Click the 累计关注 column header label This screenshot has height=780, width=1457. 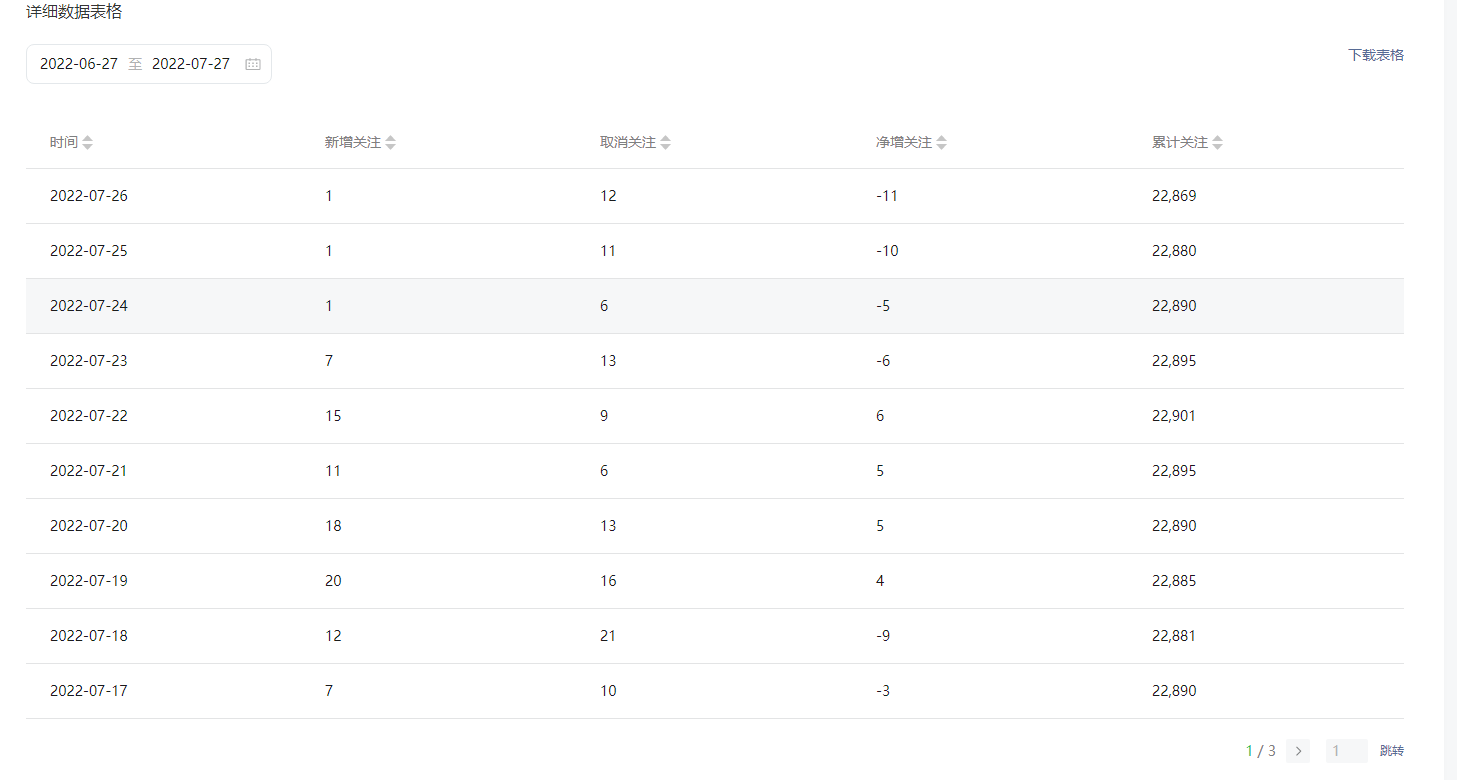click(x=1179, y=143)
